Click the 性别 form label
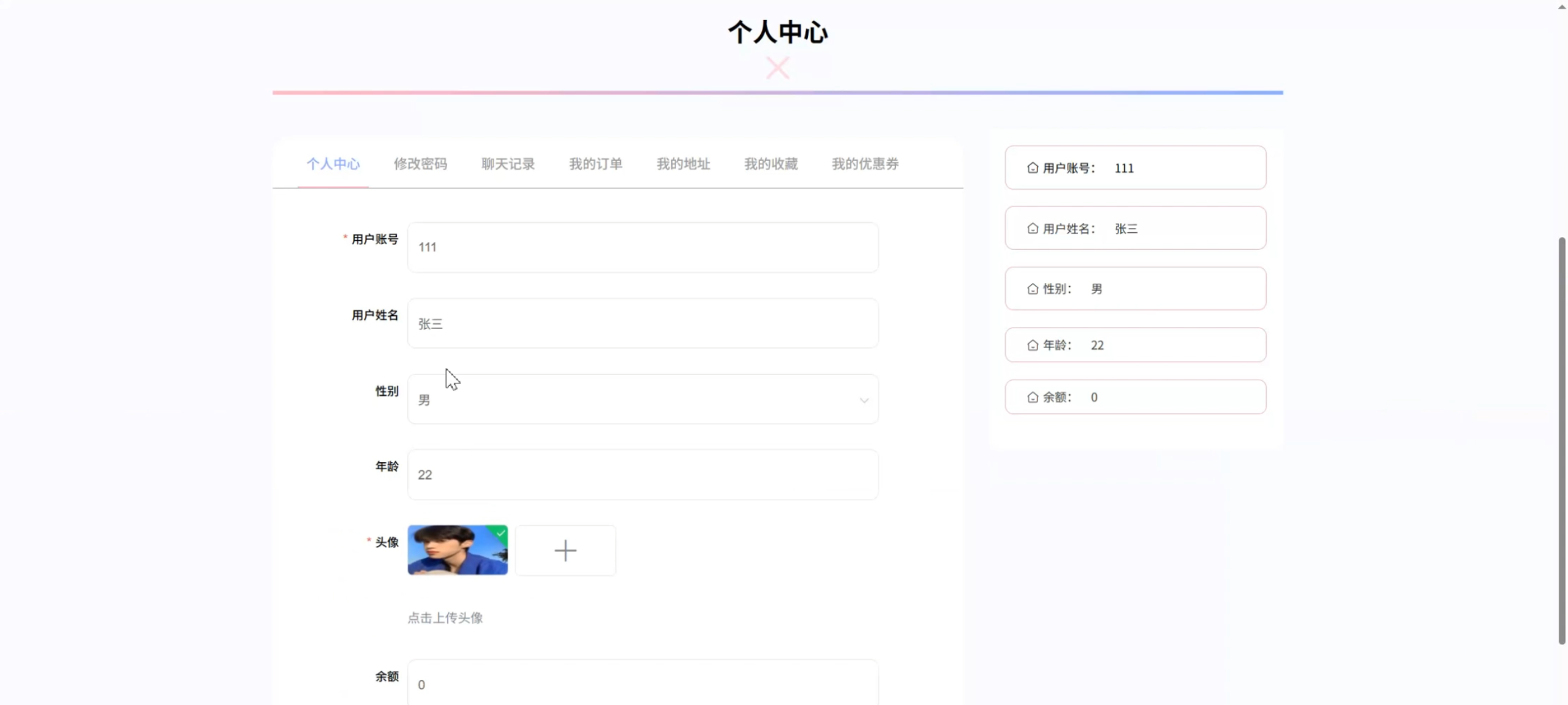Viewport: 1568px width, 705px height. 386,391
